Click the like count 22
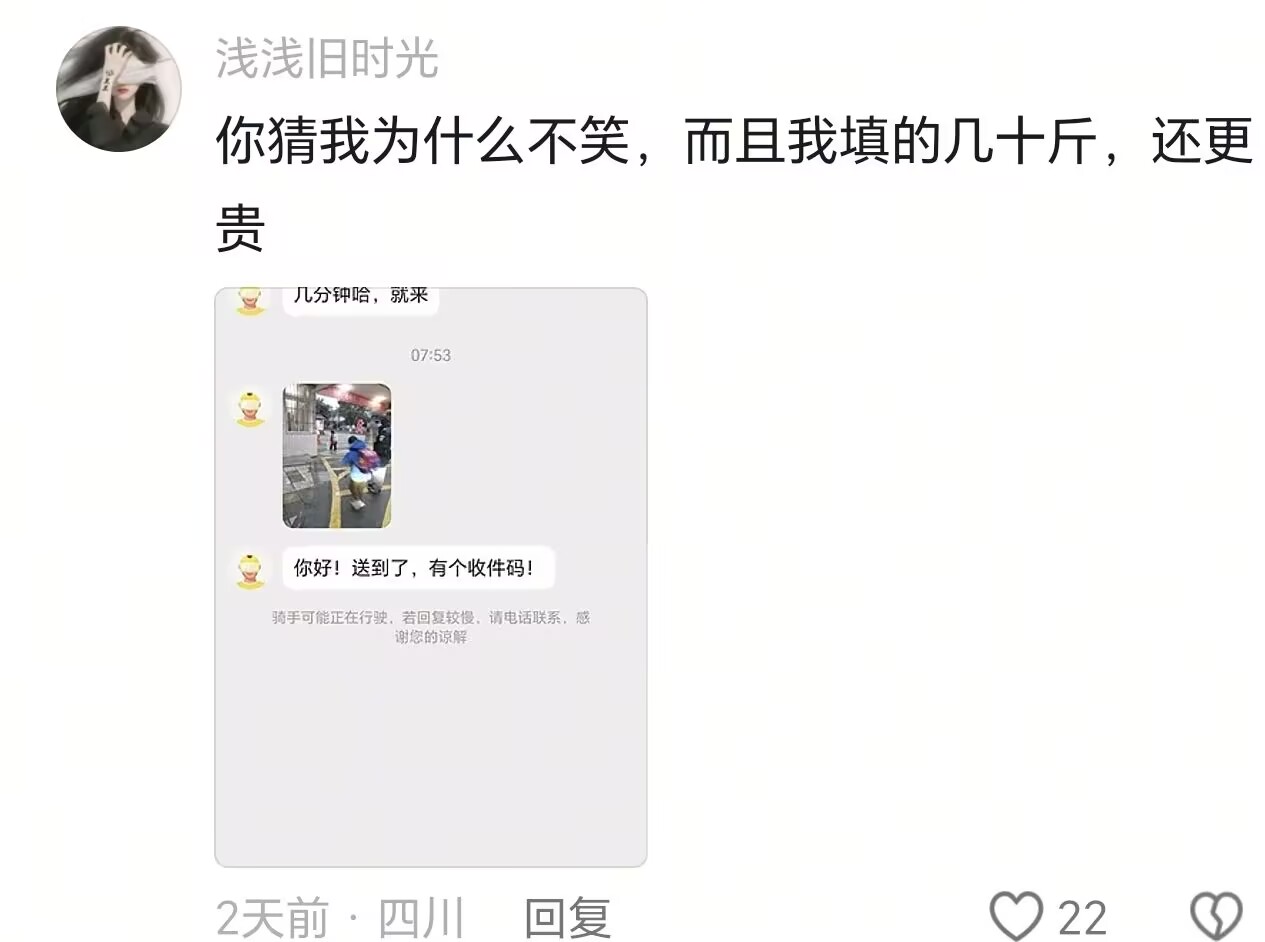The width and height of the screenshot is (1265, 942). 1082,918
